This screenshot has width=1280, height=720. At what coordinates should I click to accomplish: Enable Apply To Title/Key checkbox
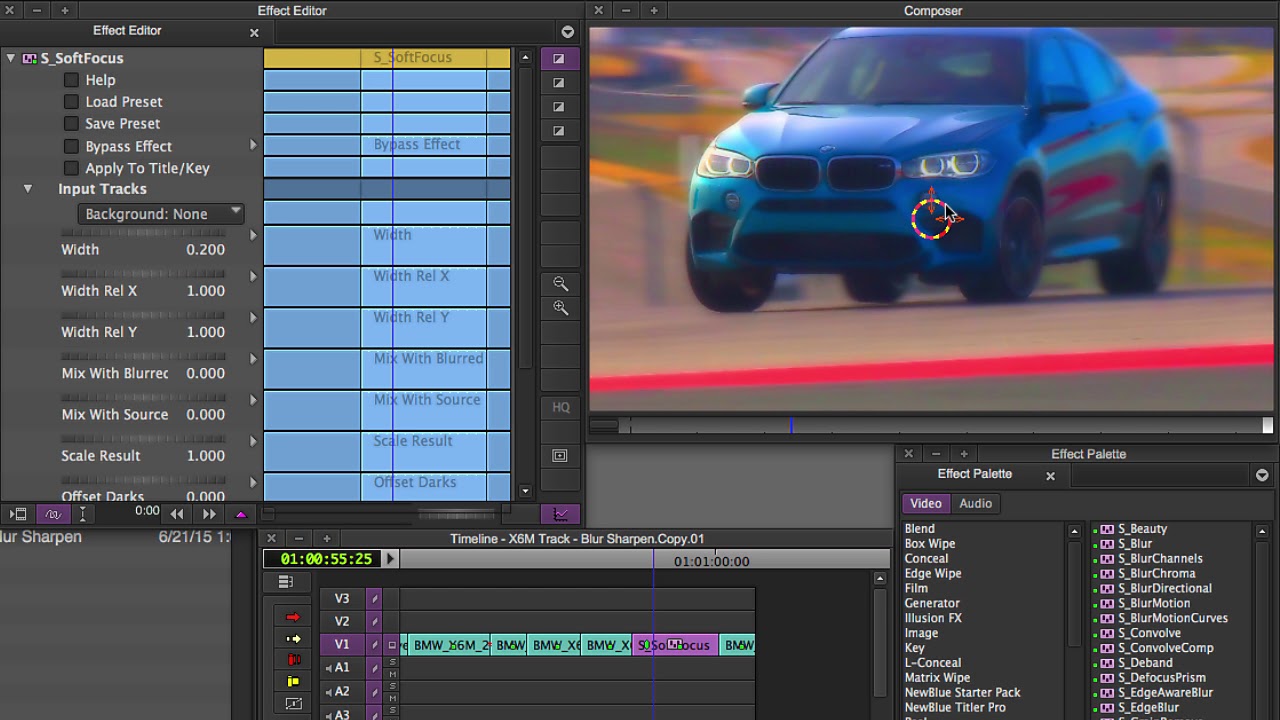[71, 168]
